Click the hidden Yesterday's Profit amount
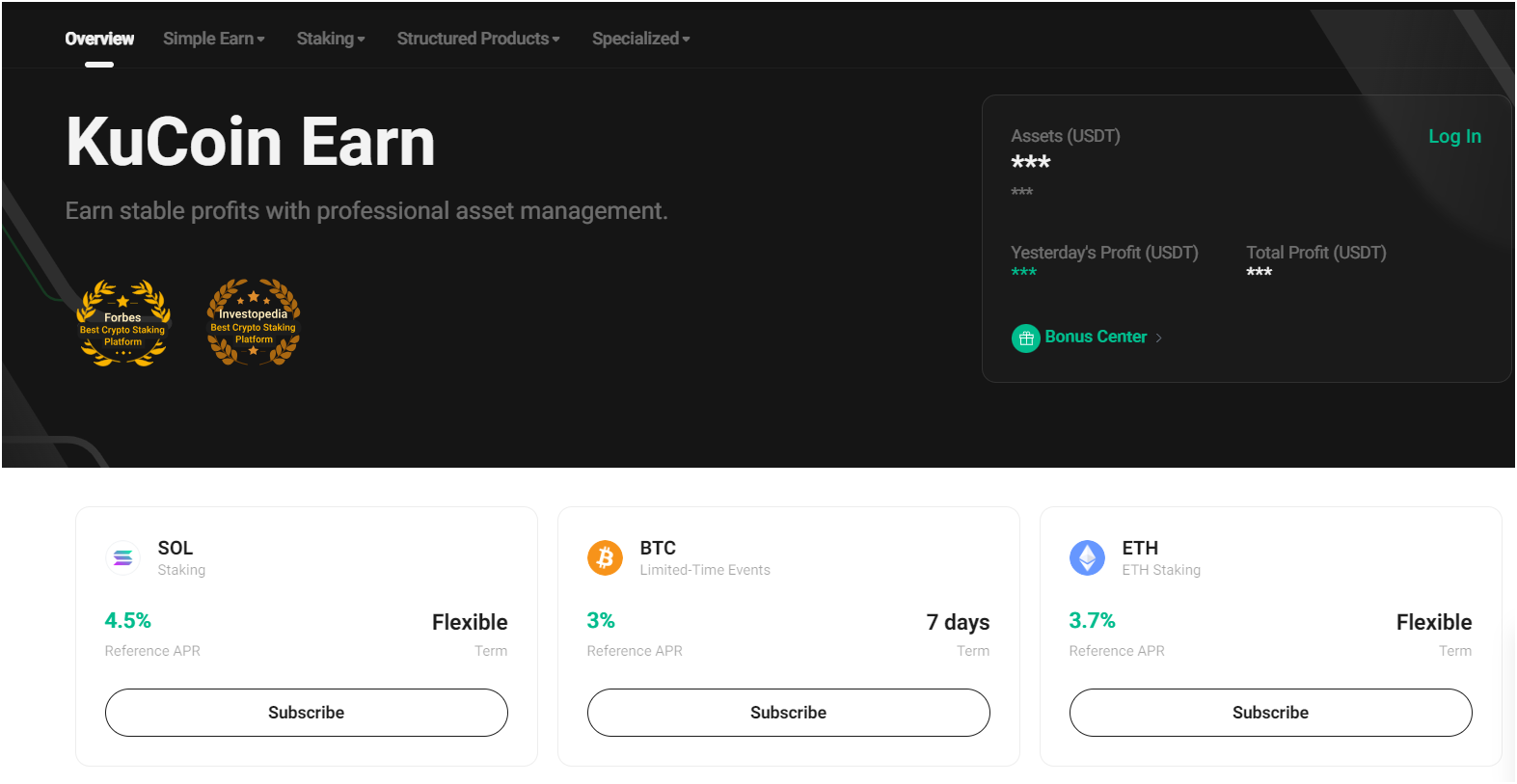This screenshot has height=784, width=1517. [1022, 272]
